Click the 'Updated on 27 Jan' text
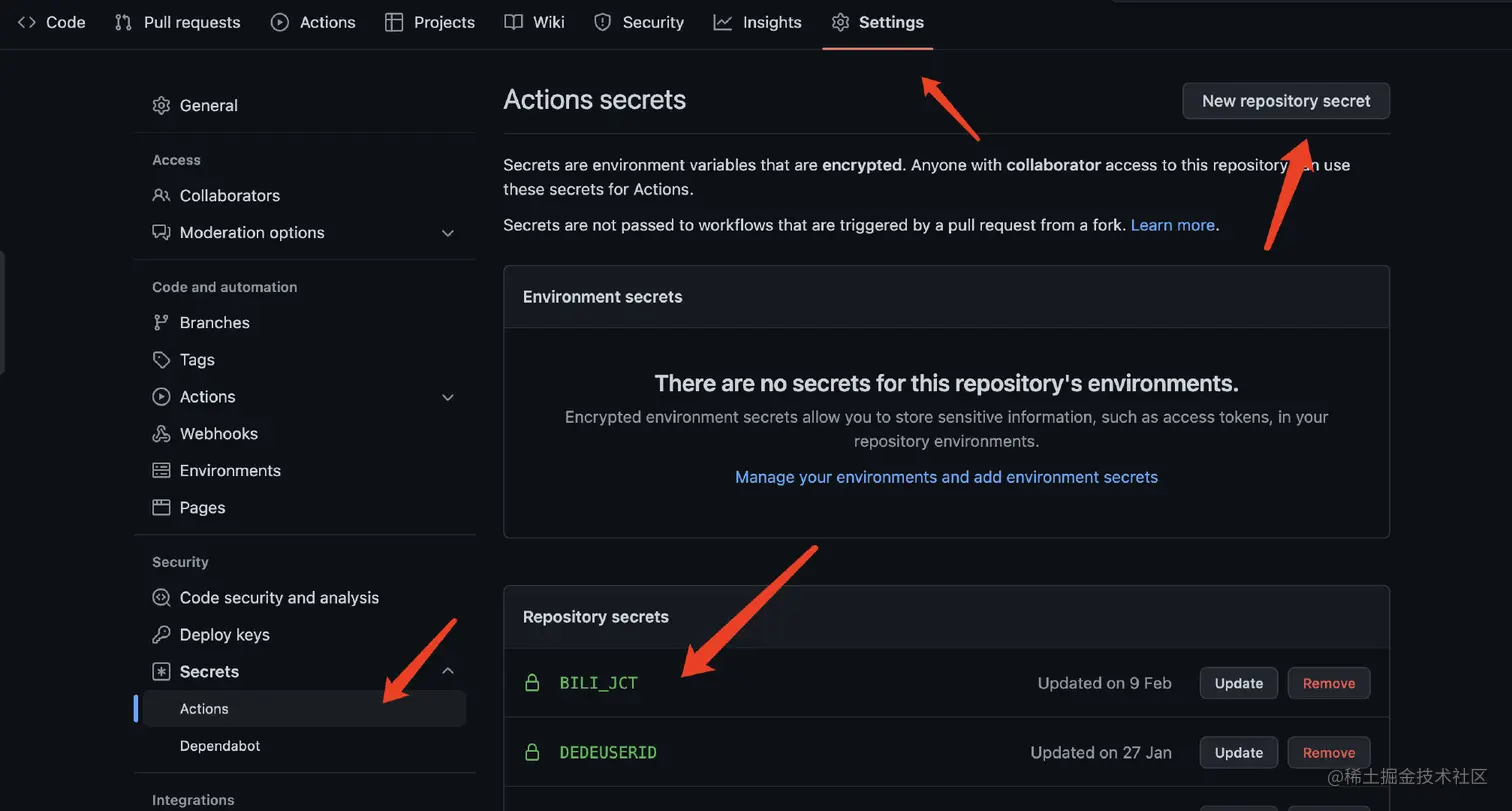 pyautogui.click(x=1101, y=752)
